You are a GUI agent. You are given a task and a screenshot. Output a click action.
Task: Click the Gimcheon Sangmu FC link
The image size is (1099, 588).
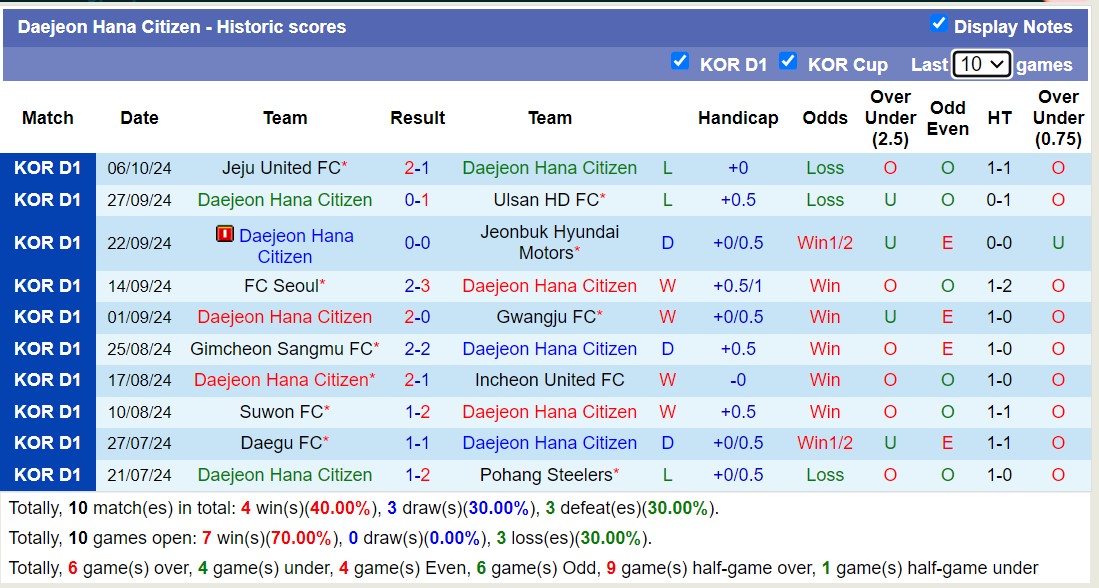283,349
